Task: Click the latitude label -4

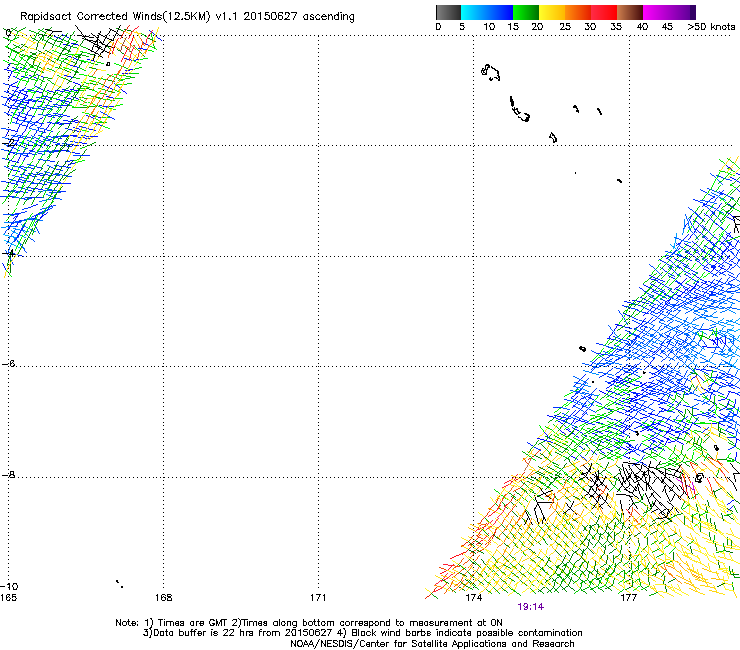Action: pos(8,253)
